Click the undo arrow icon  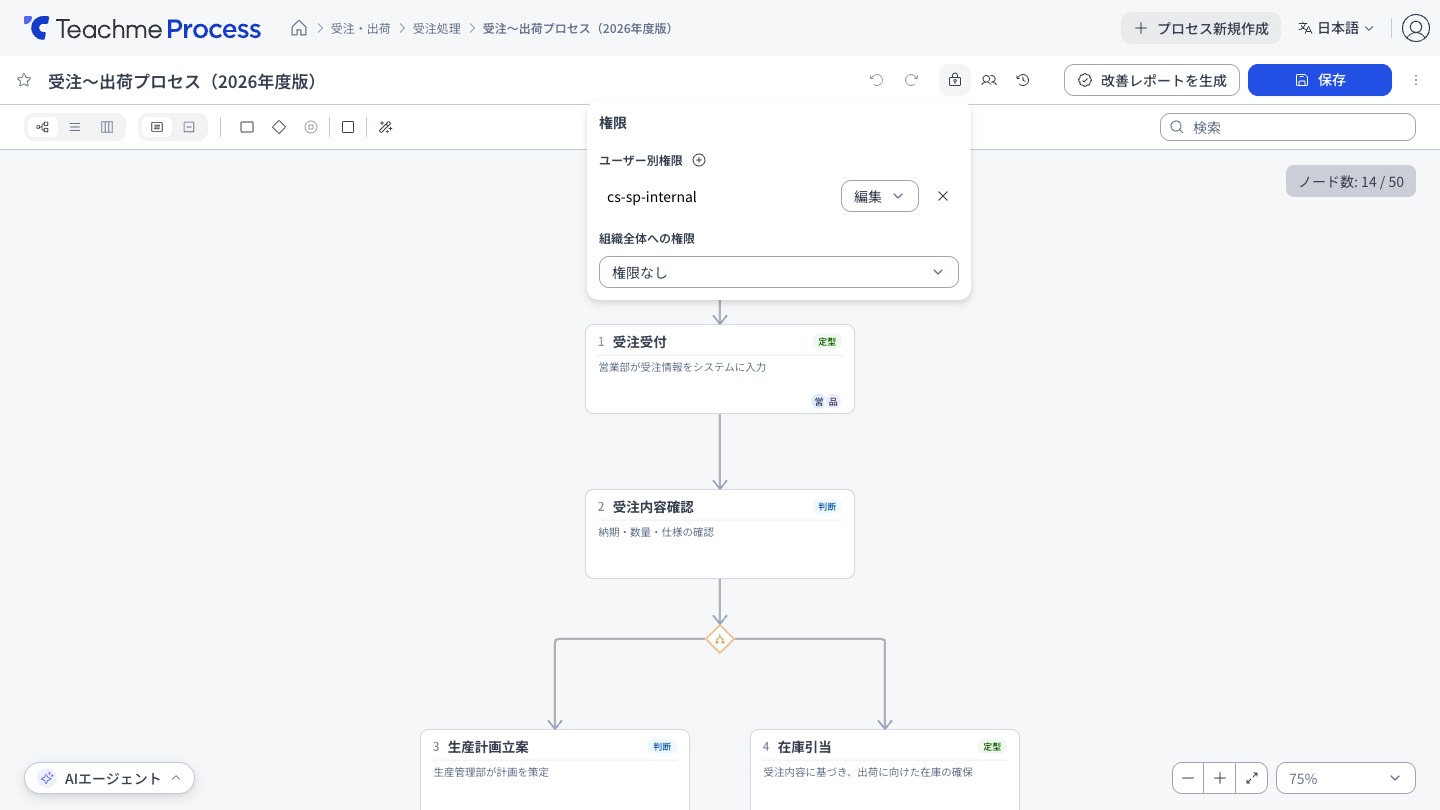(877, 80)
